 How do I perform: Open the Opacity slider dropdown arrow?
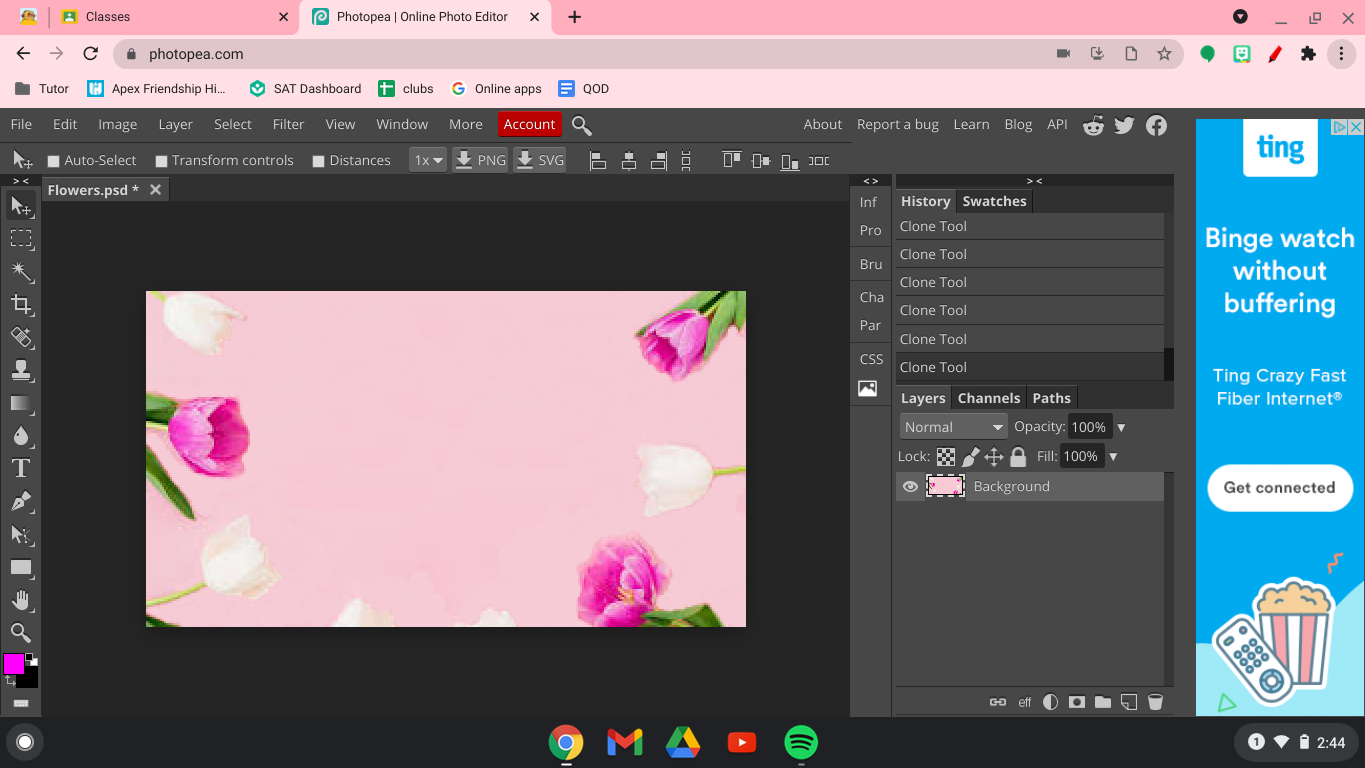click(x=1121, y=427)
